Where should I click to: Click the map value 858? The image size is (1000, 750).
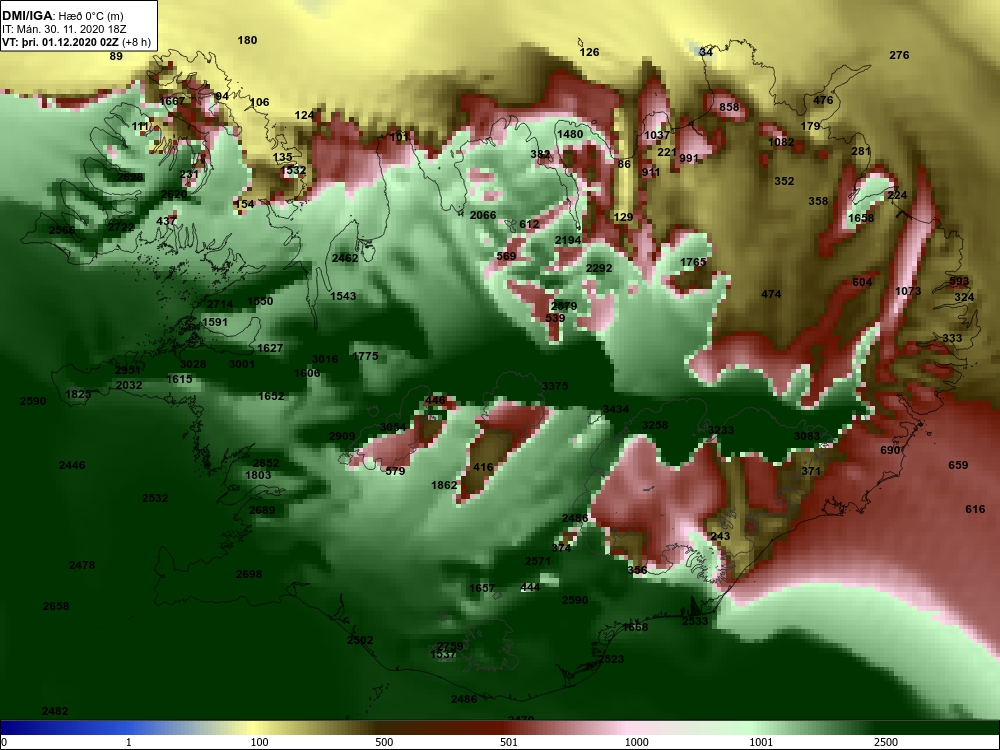pyautogui.click(x=730, y=107)
